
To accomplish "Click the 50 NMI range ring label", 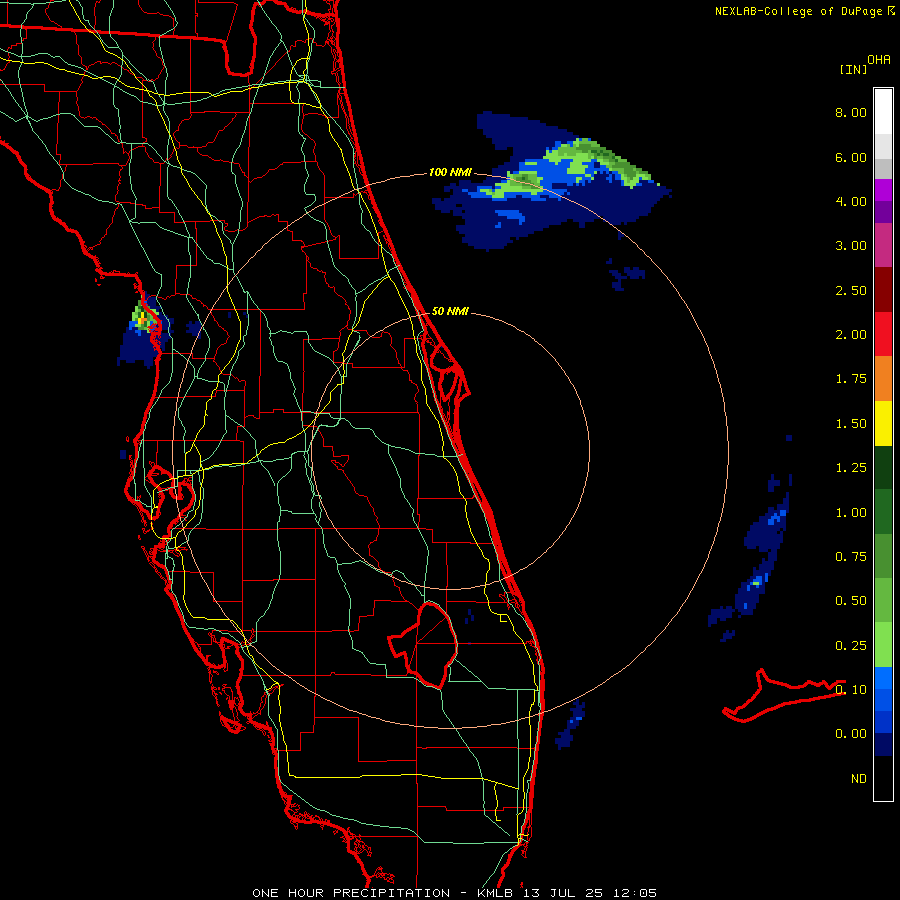I will click(x=450, y=311).
